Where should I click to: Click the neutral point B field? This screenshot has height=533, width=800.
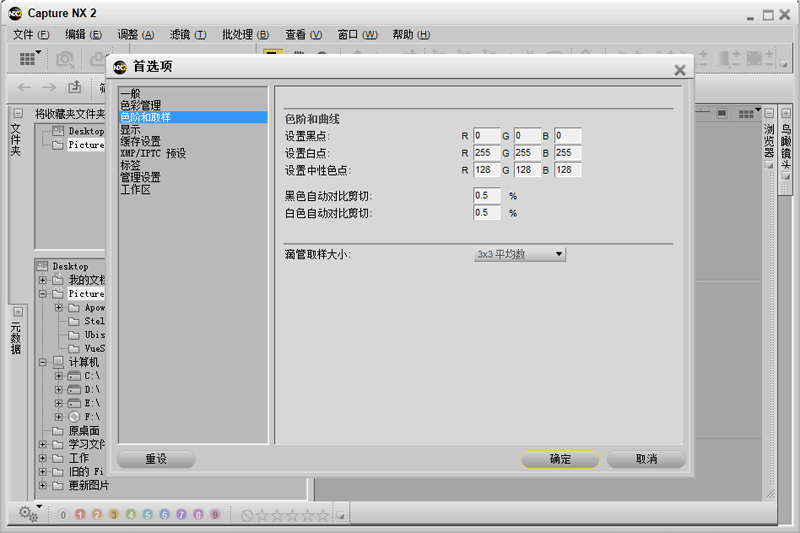[x=568, y=169]
